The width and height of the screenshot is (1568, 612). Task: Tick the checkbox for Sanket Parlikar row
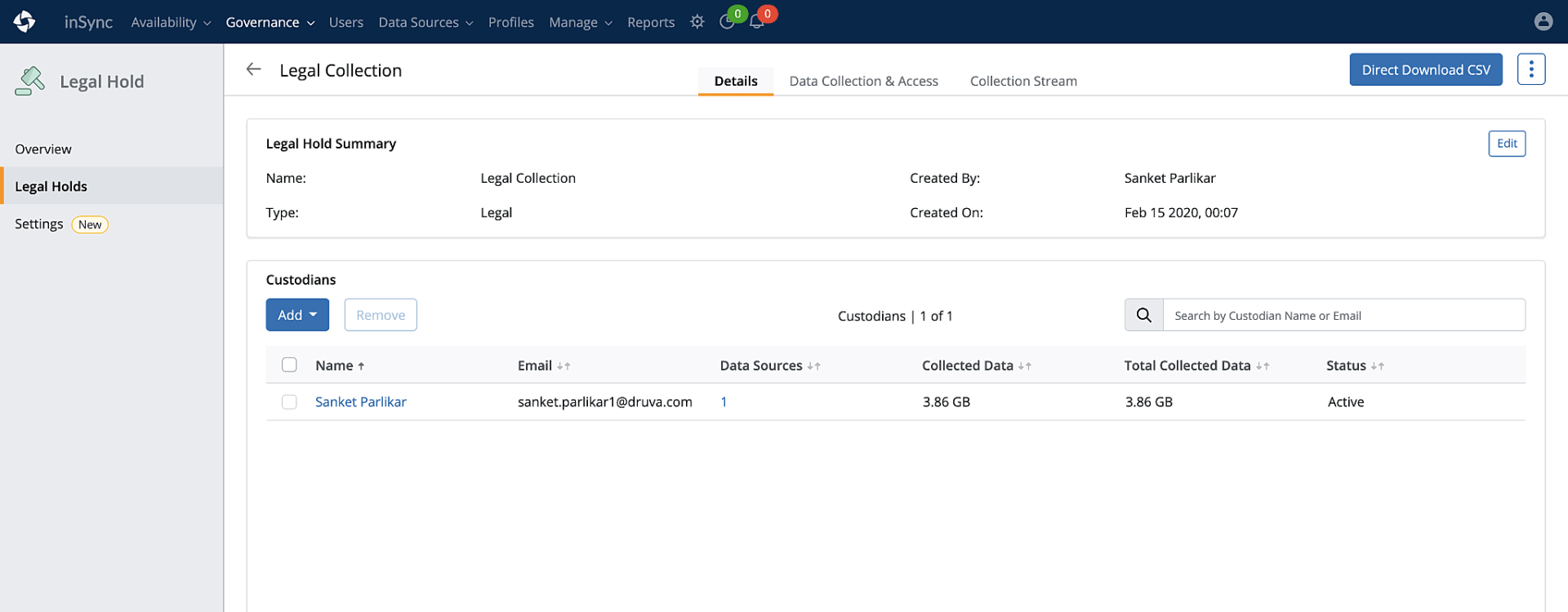[x=289, y=401]
